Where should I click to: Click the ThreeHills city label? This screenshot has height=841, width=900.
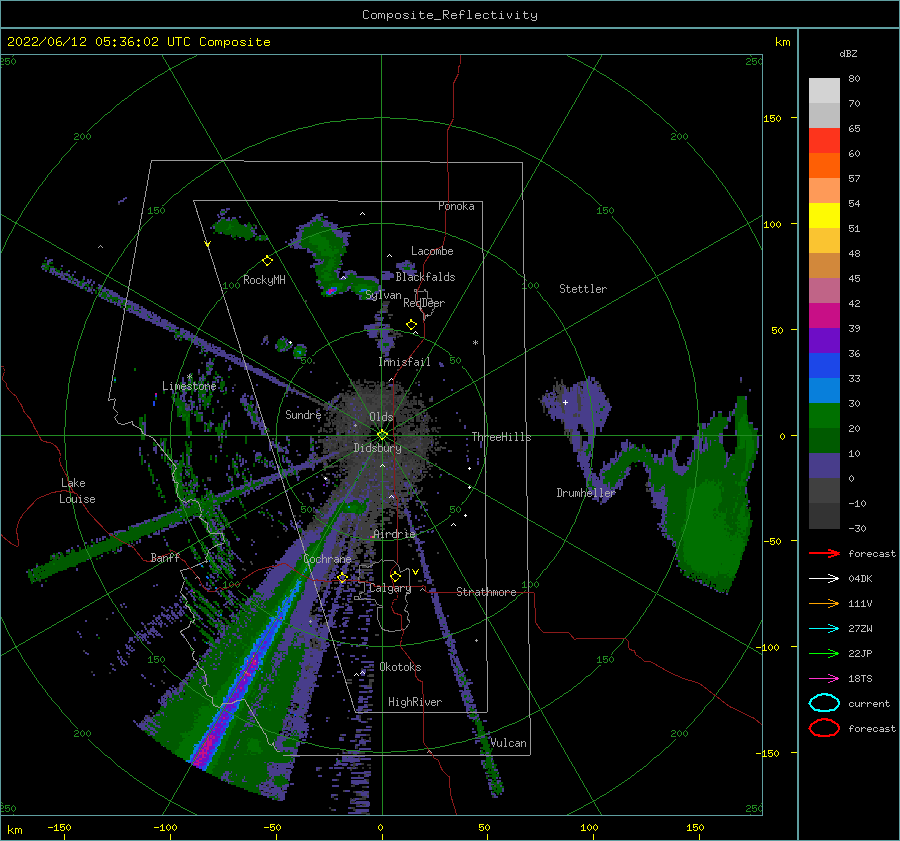[x=502, y=437]
